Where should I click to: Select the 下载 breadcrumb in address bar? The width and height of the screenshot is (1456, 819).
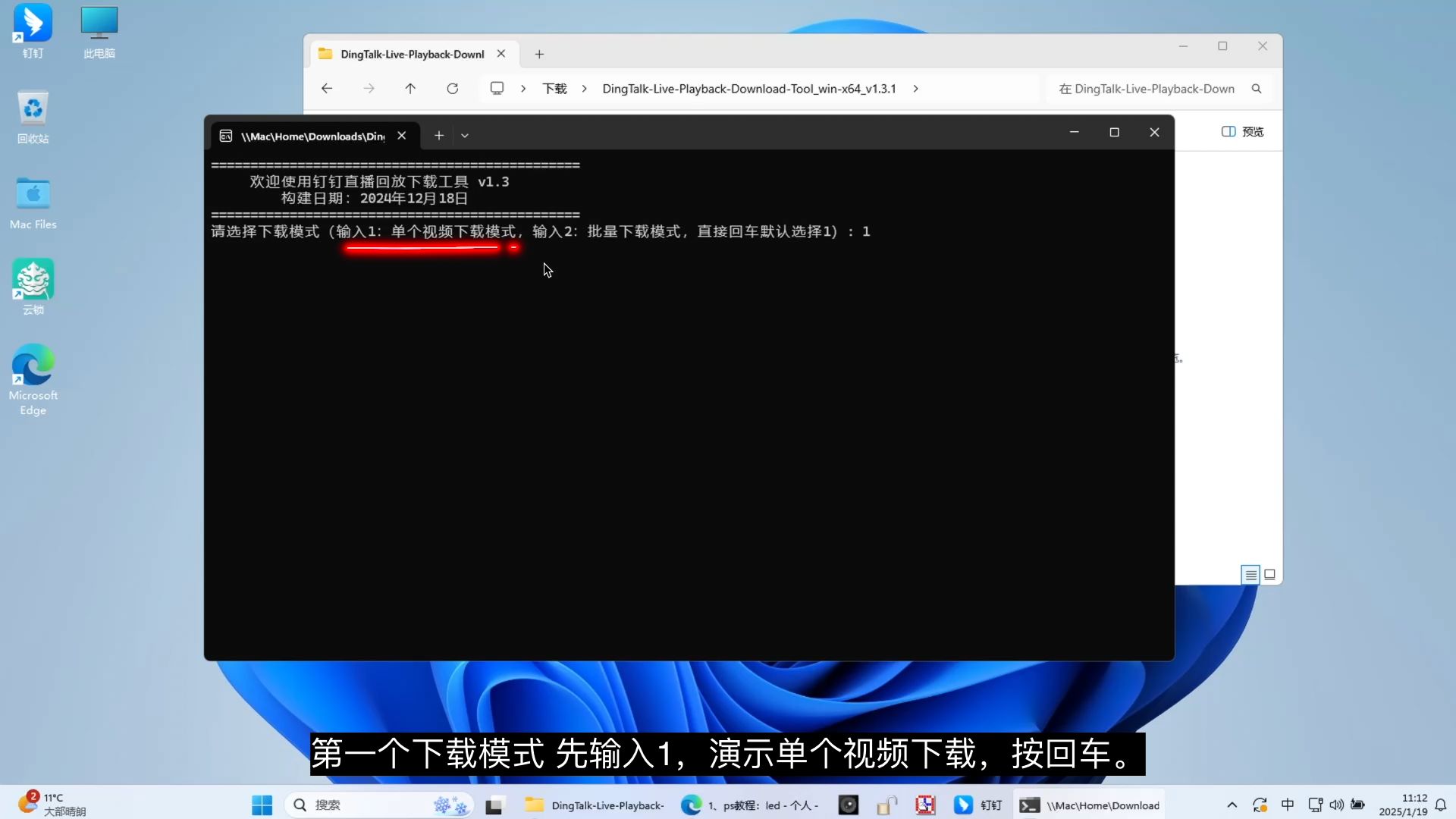[x=554, y=89]
